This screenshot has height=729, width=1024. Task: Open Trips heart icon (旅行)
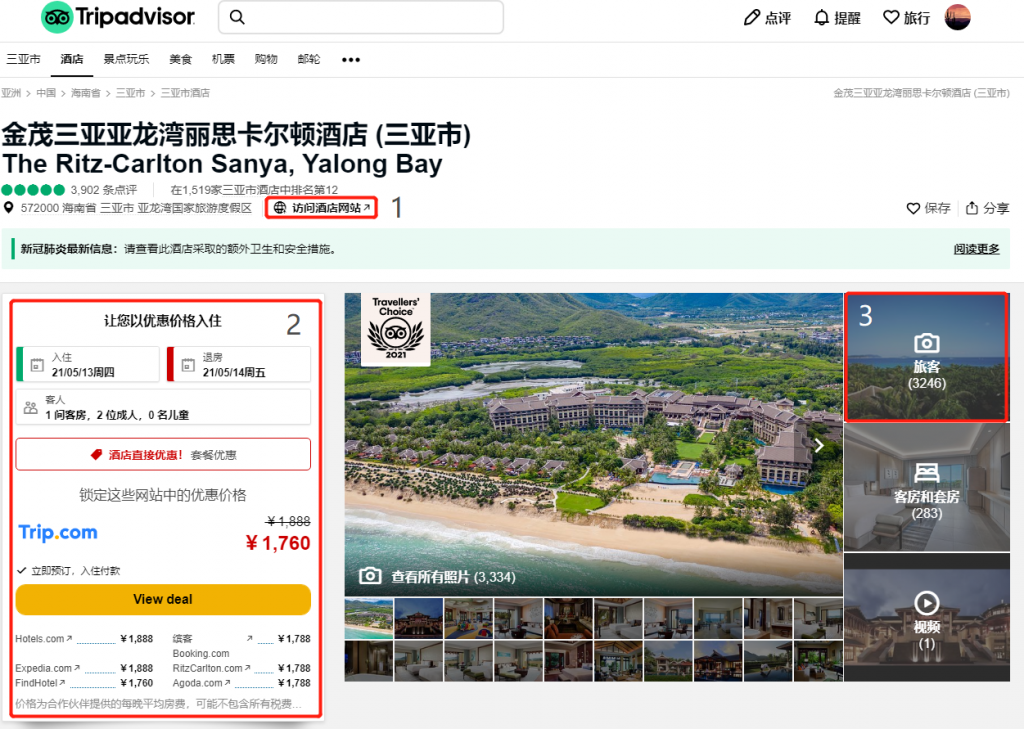coord(891,17)
